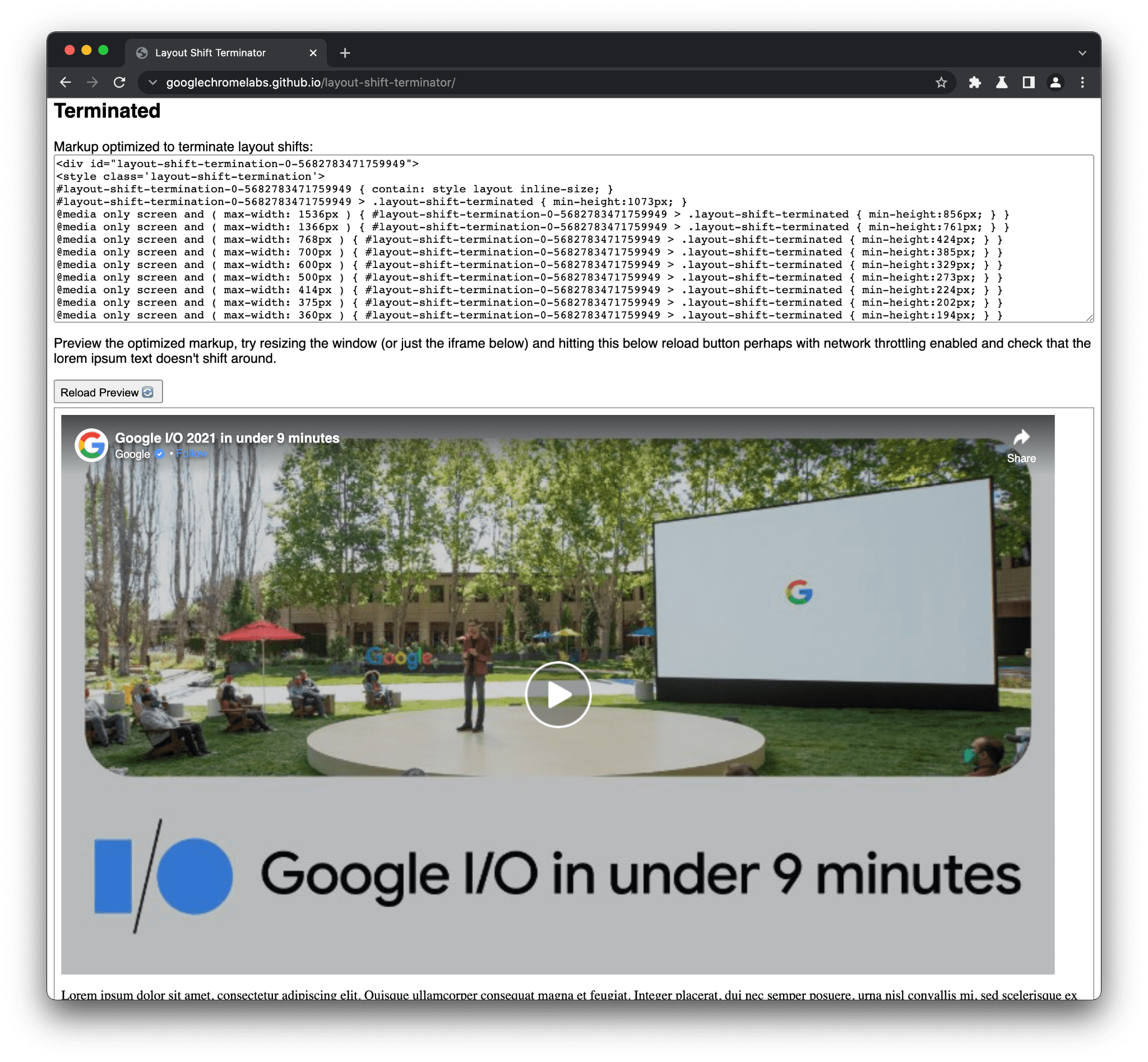Click the browser back navigation arrow
The width and height of the screenshot is (1148, 1062).
65,83
